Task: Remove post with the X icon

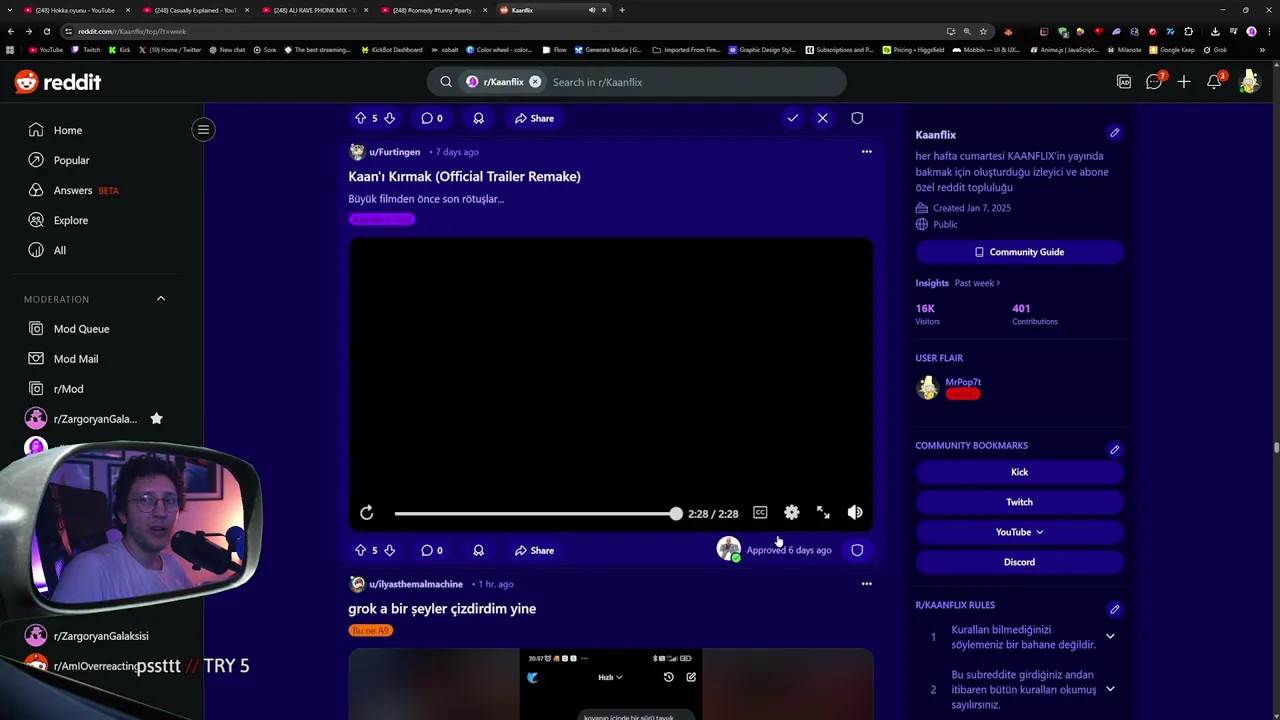Action: (x=822, y=118)
